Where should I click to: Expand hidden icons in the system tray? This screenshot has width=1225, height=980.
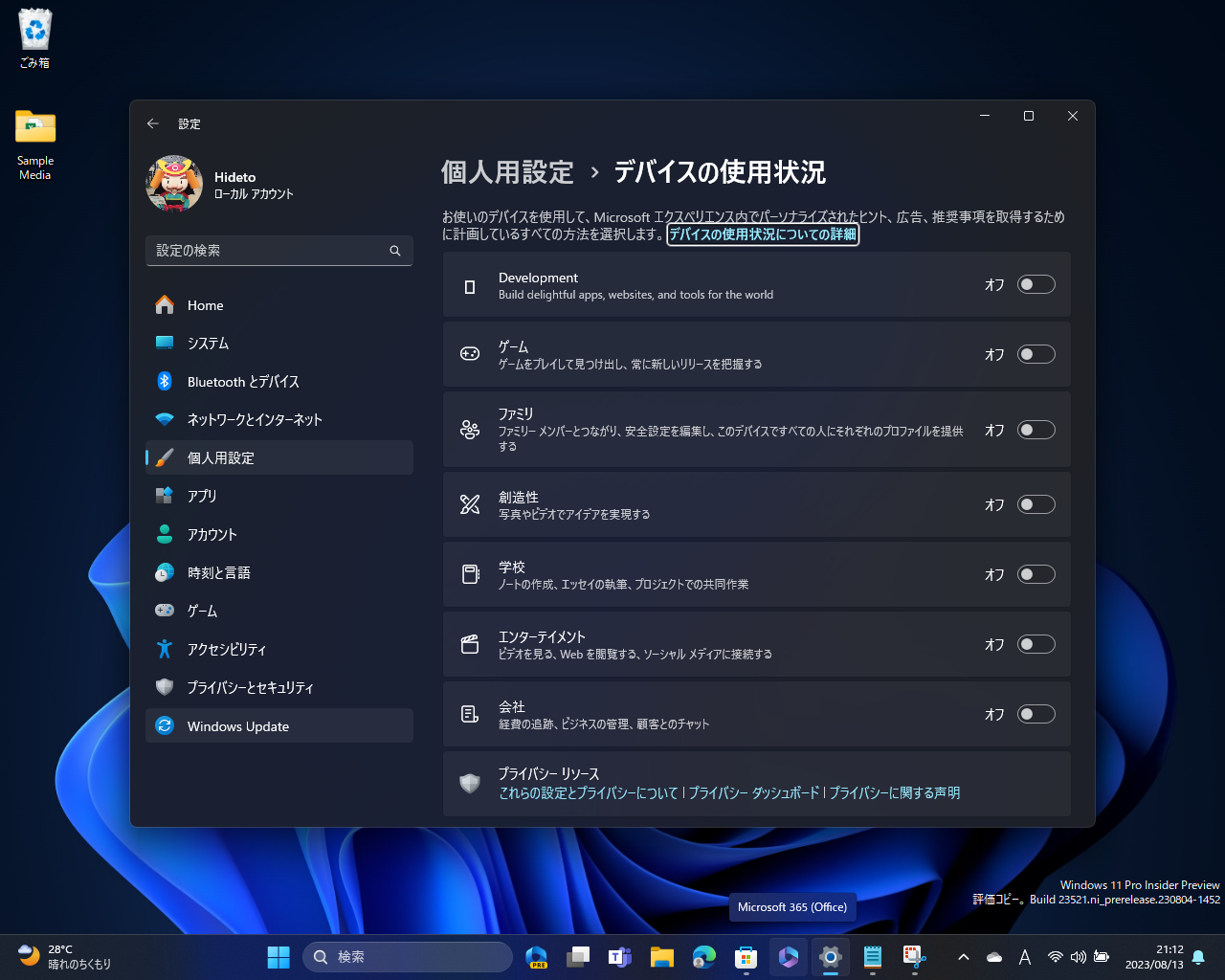pos(964,956)
